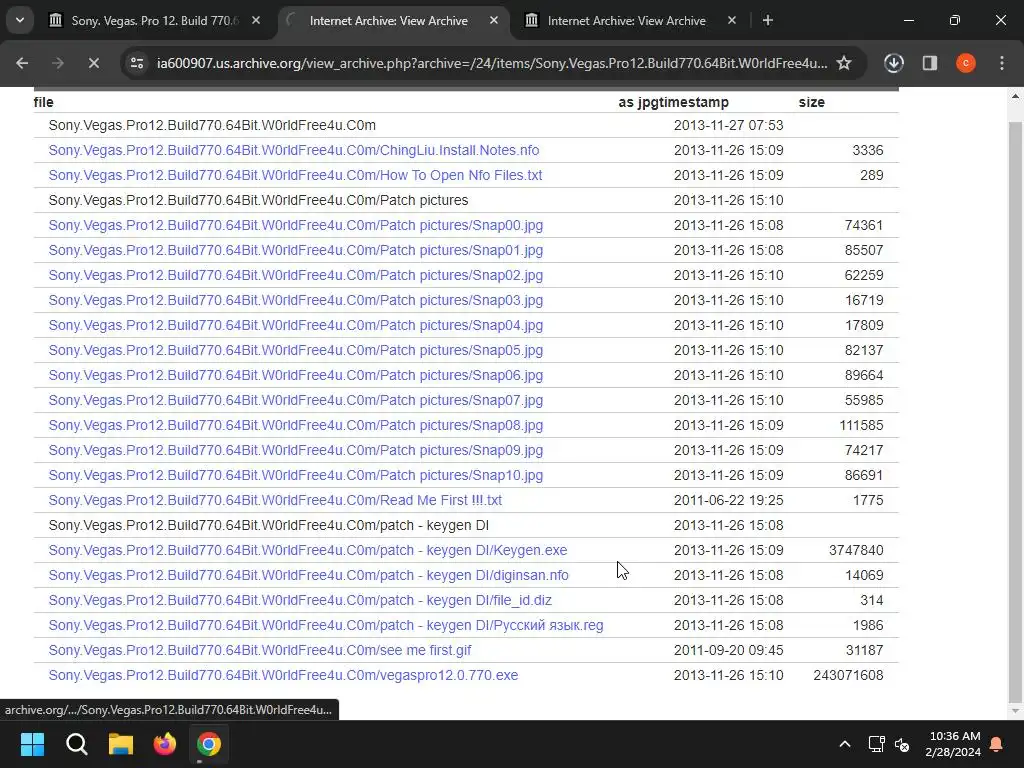
Task: Launch Firefox from the taskbar
Action: [165, 744]
